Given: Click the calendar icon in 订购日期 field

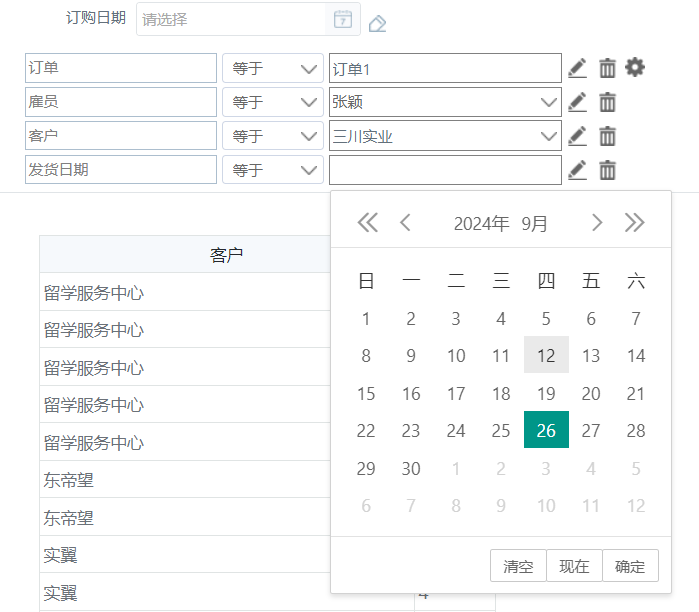Looking at the screenshot, I should pos(342,19).
